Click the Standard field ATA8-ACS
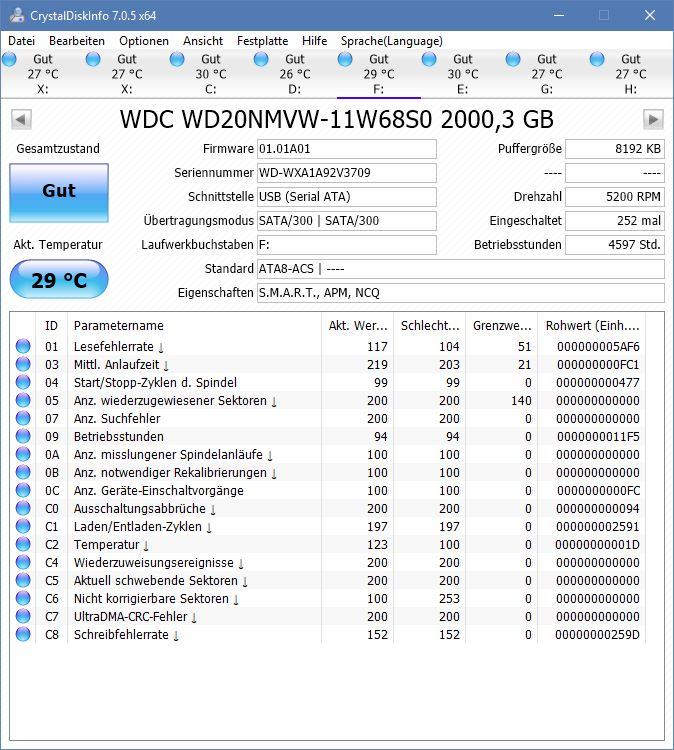 461,269
